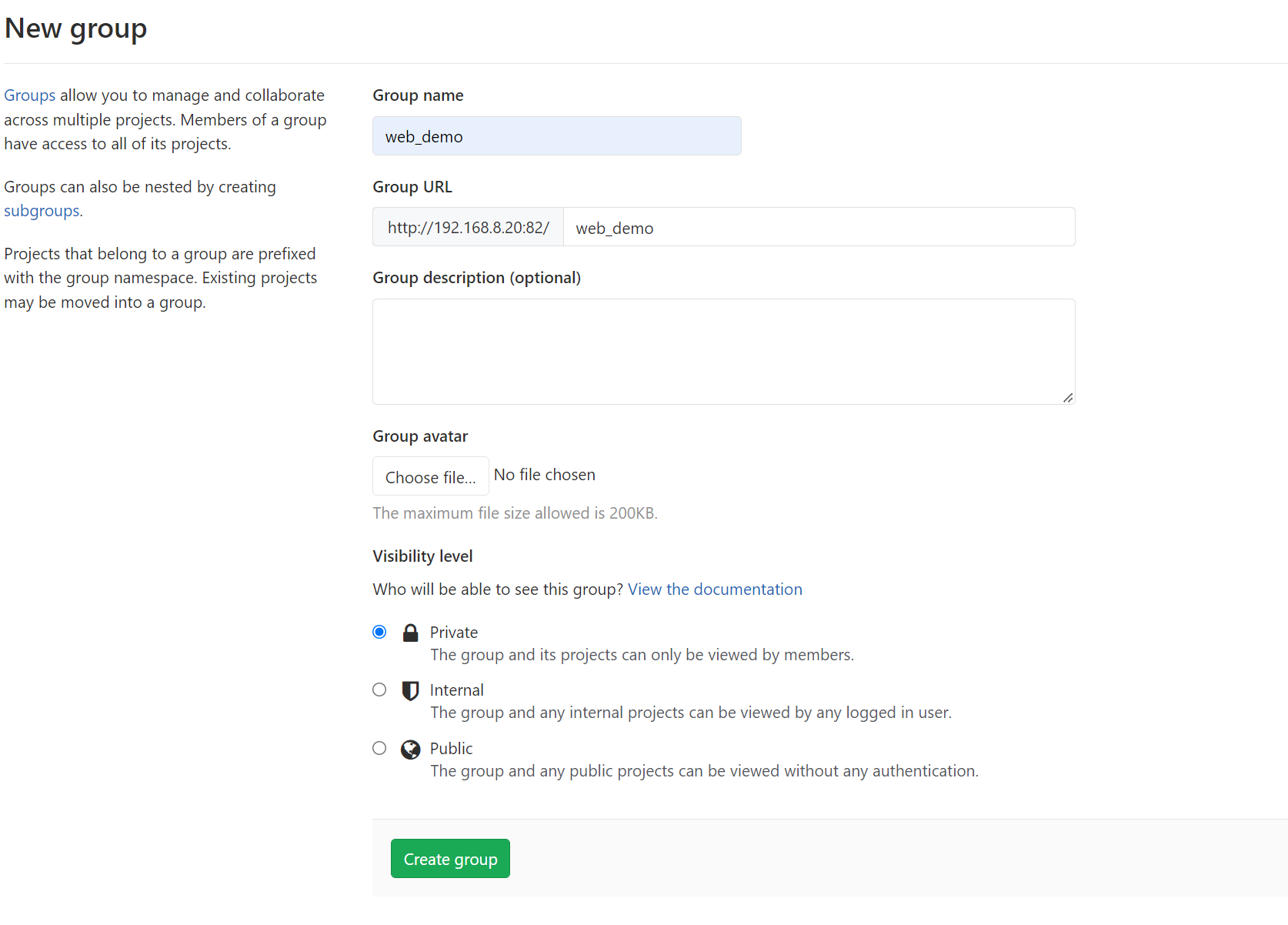
Task: Click the 'Group name' label
Action: click(418, 95)
